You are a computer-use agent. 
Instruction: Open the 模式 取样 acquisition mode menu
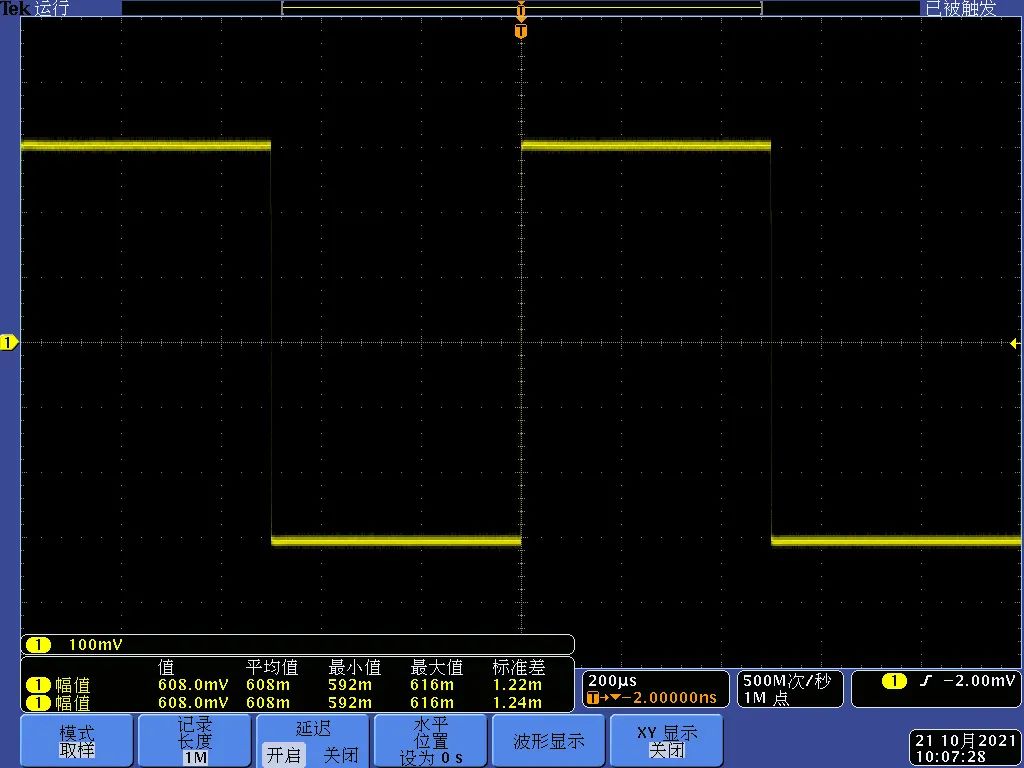click(76, 741)
